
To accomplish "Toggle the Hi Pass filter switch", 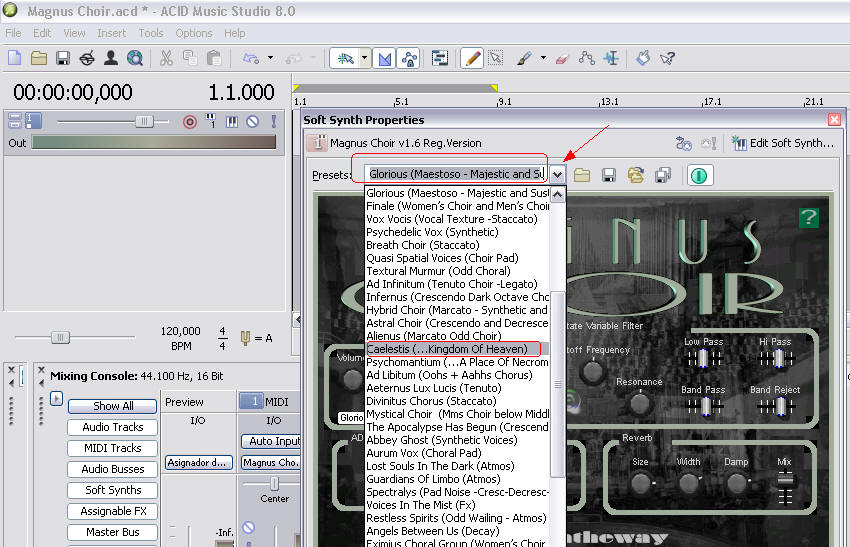I will pyautogui.click(x=777, y=358).
